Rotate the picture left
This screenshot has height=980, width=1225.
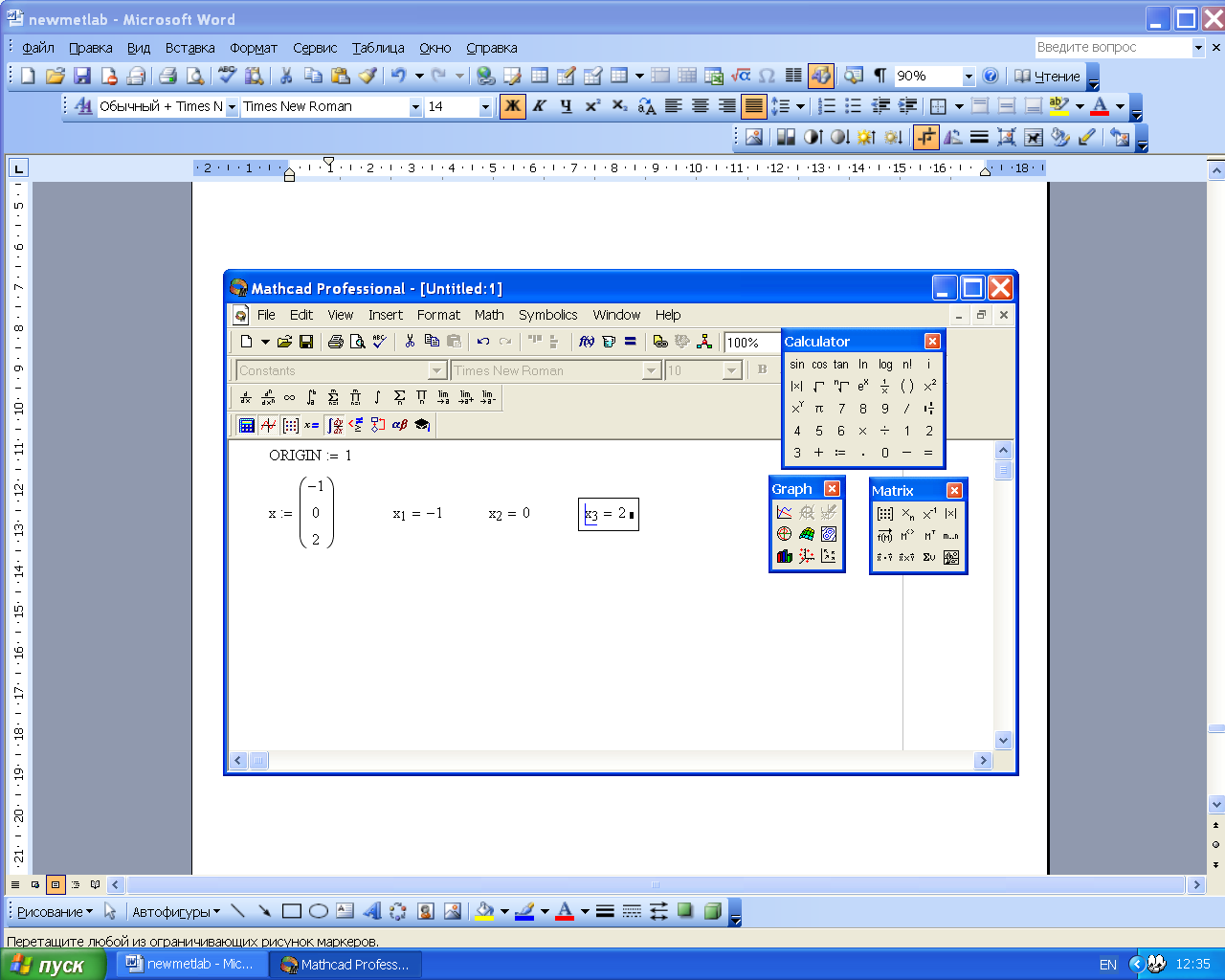point(952,137)
